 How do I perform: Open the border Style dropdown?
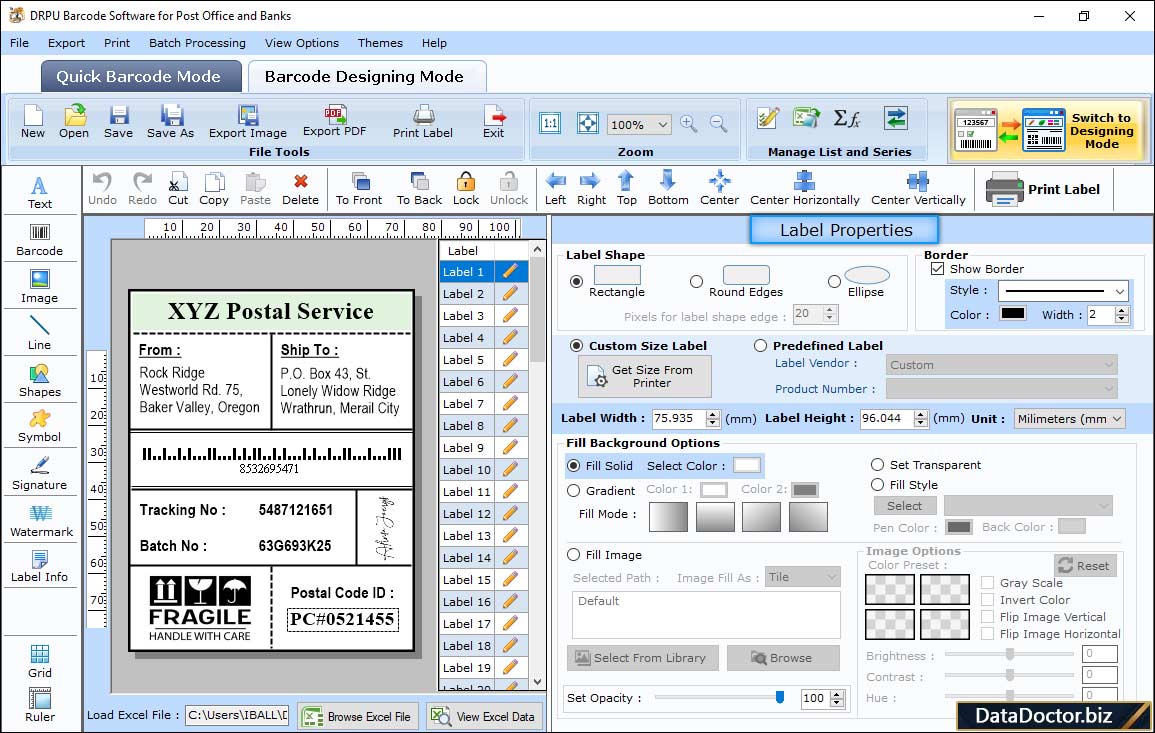(x=1064, y=291)
